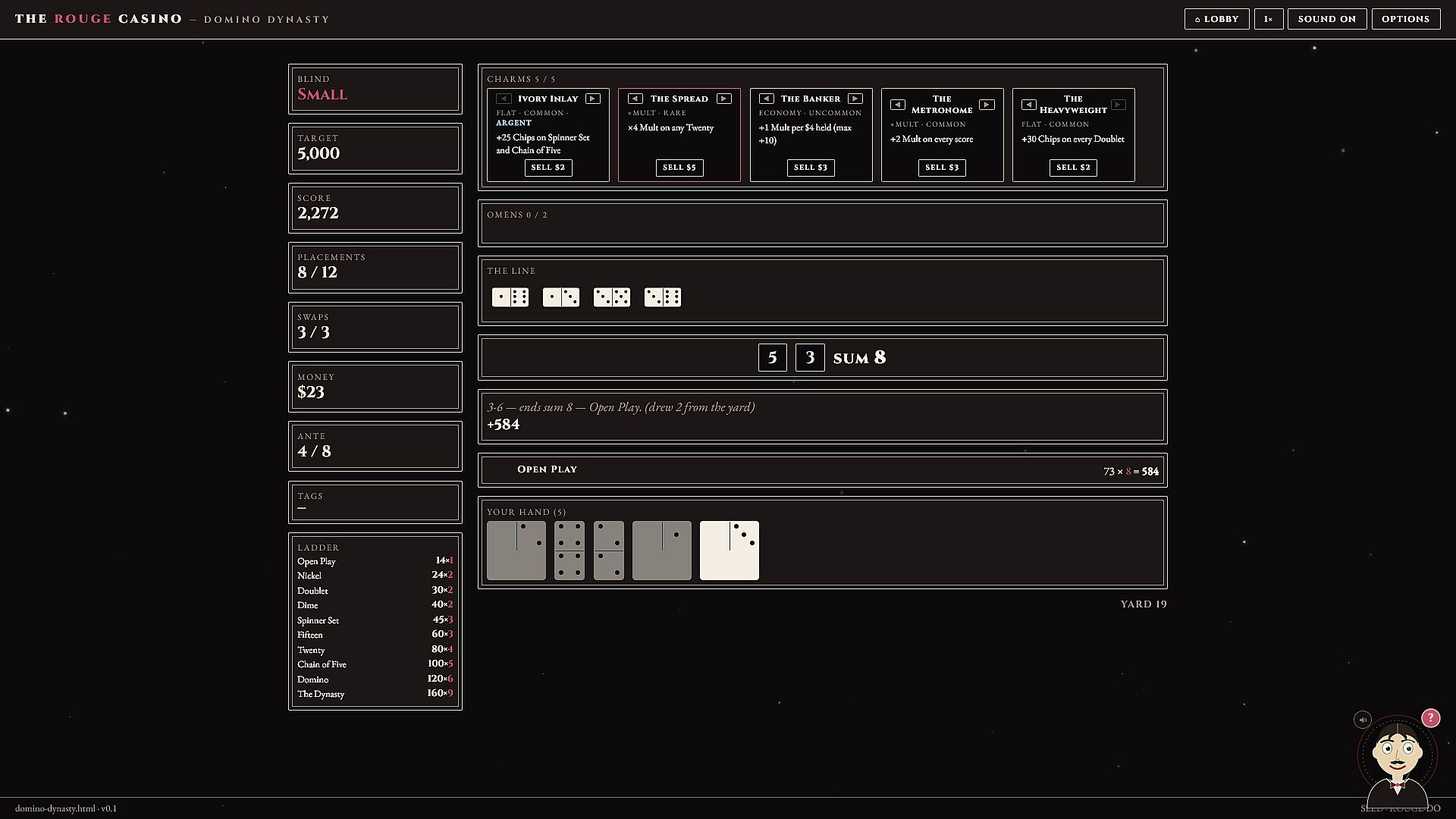
Task: Click the Ante 4 / 8 panel
Action: 375,447
